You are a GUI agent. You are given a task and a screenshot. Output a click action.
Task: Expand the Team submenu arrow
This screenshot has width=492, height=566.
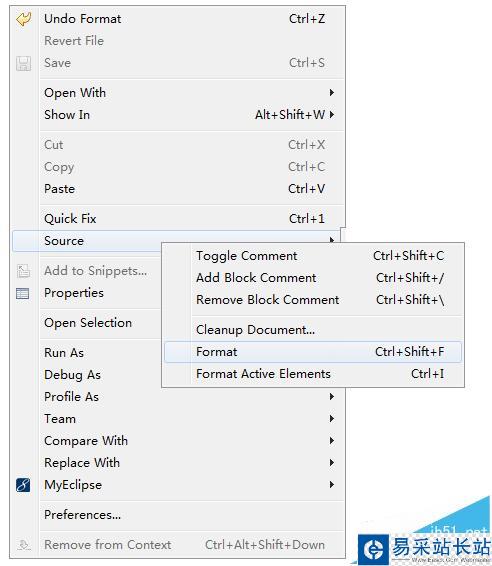coord(332,418)
